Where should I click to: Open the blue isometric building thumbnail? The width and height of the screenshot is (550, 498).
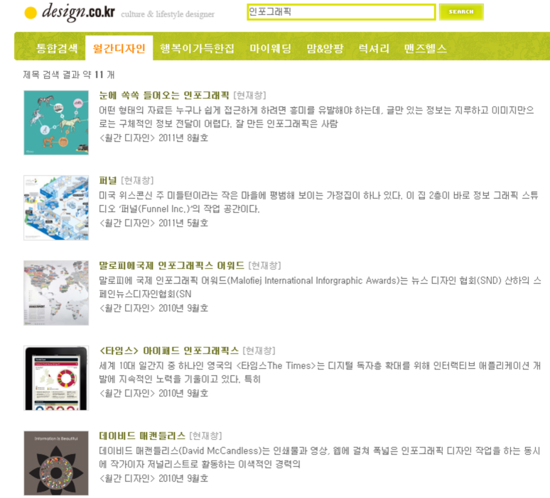click(x=56, y=208)
